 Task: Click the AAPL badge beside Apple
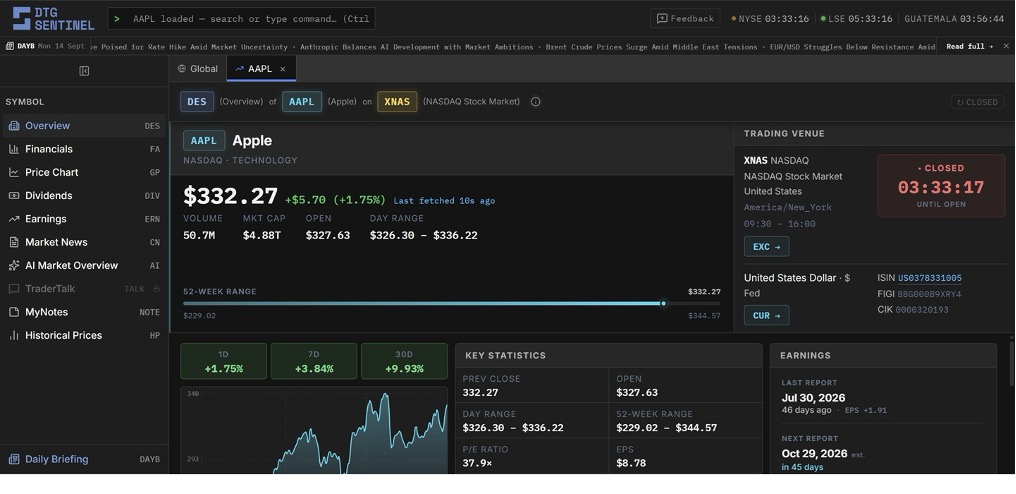pos(204,141)
